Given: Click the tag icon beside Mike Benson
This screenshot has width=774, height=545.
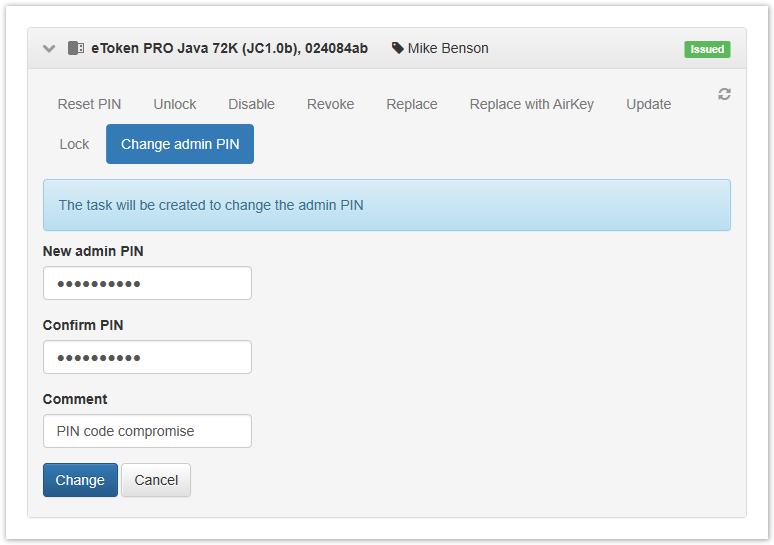Looking at the screenshot, I should [x=397, y=48].
